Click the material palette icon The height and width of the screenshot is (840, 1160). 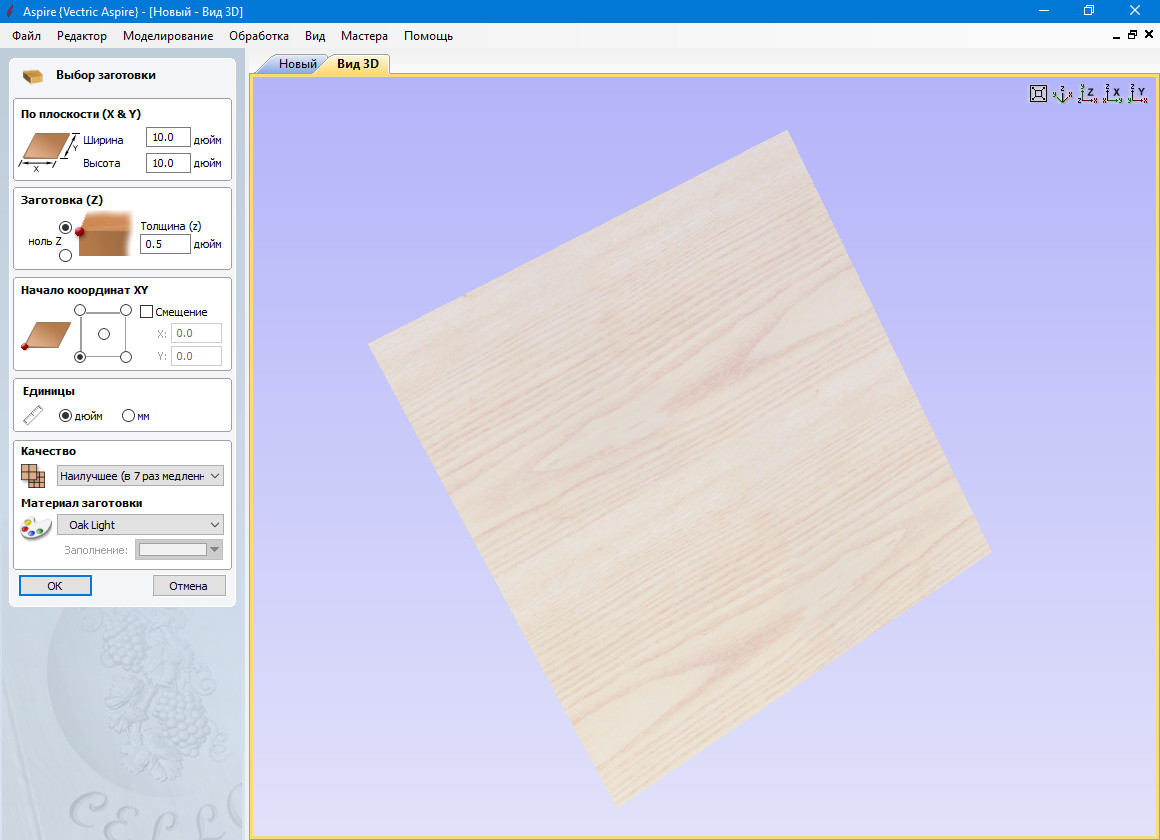(x=35, y=527)
